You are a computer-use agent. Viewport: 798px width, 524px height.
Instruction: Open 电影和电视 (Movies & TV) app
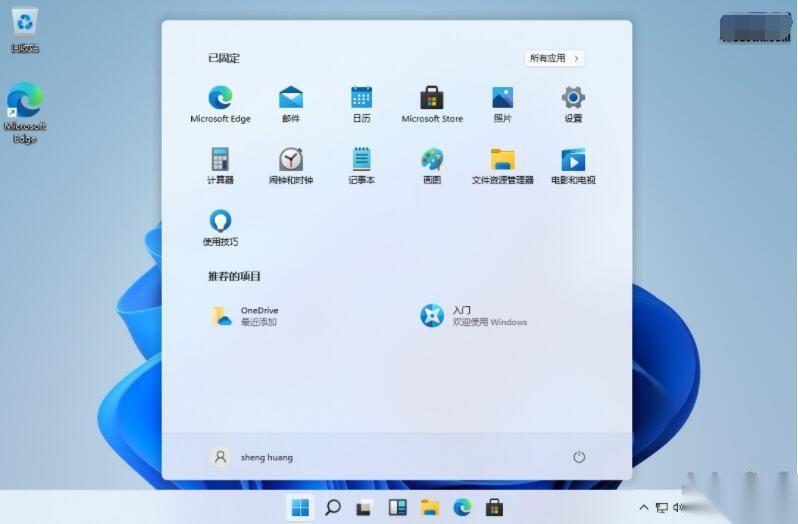(573, 160)
